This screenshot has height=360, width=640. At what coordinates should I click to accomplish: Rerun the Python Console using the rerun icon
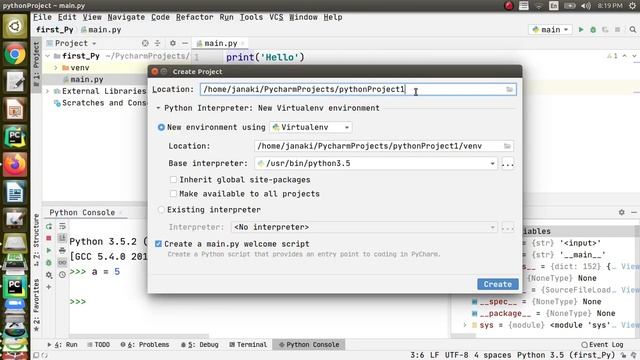coord(49,226)
